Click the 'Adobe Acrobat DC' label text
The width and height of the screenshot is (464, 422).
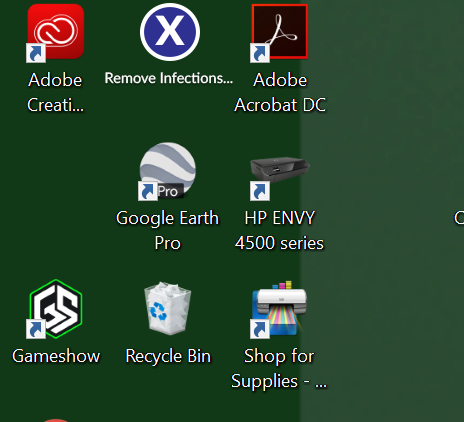[280, 92]
